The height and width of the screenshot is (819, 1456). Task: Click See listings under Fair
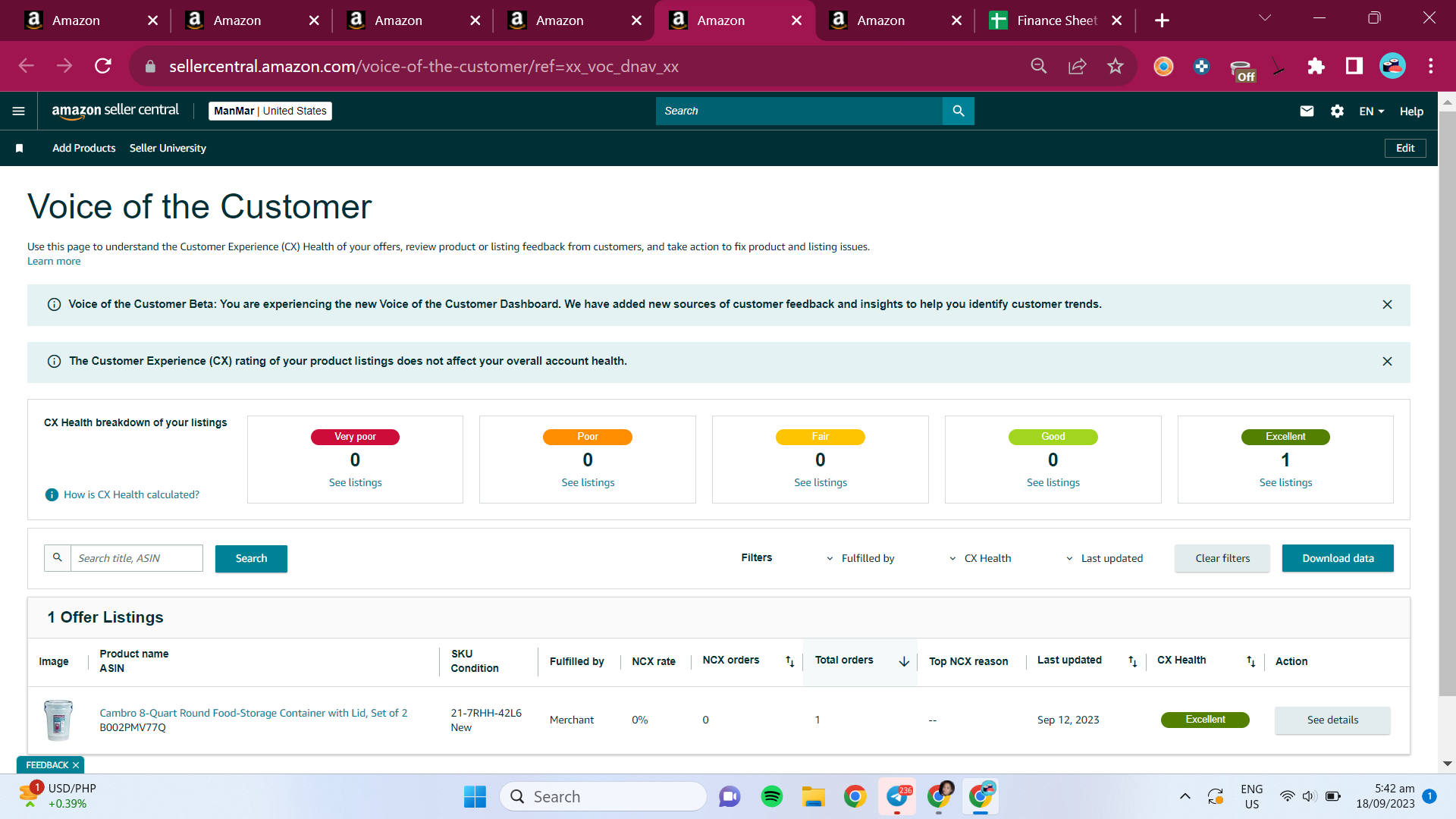point(821,483)
